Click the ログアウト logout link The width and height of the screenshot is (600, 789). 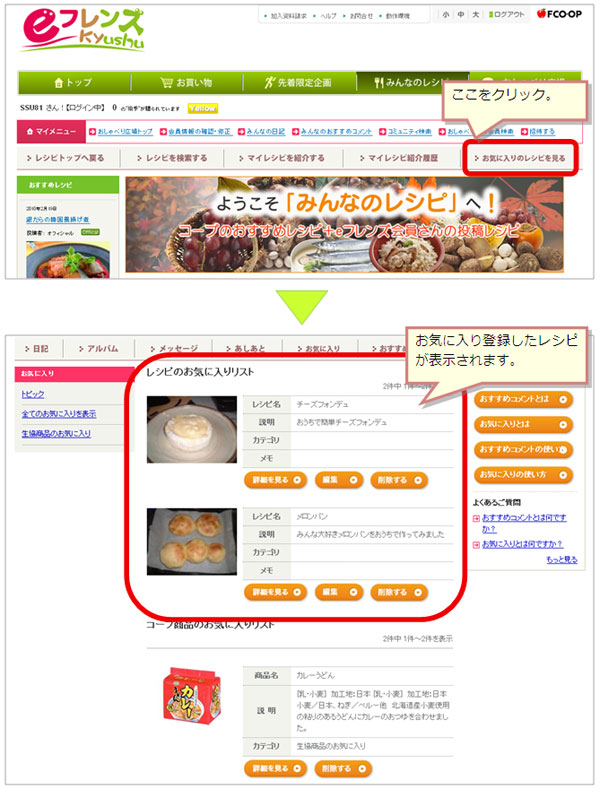[x=506, y=15]
